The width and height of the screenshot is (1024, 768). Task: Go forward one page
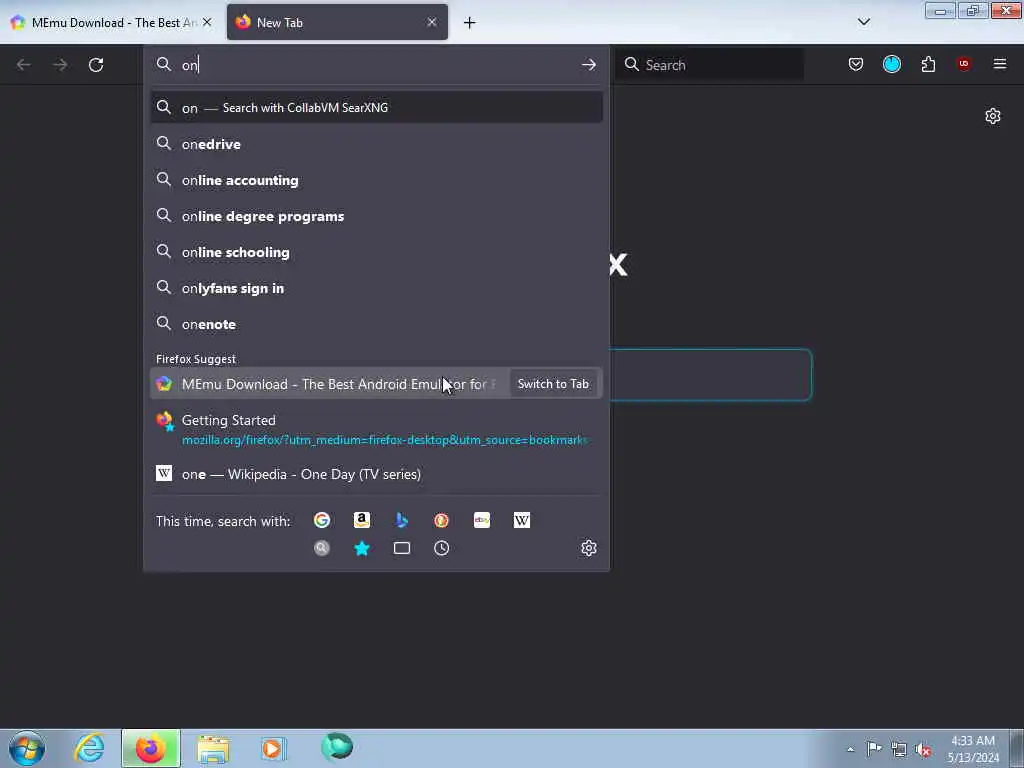tap(60, 65)
